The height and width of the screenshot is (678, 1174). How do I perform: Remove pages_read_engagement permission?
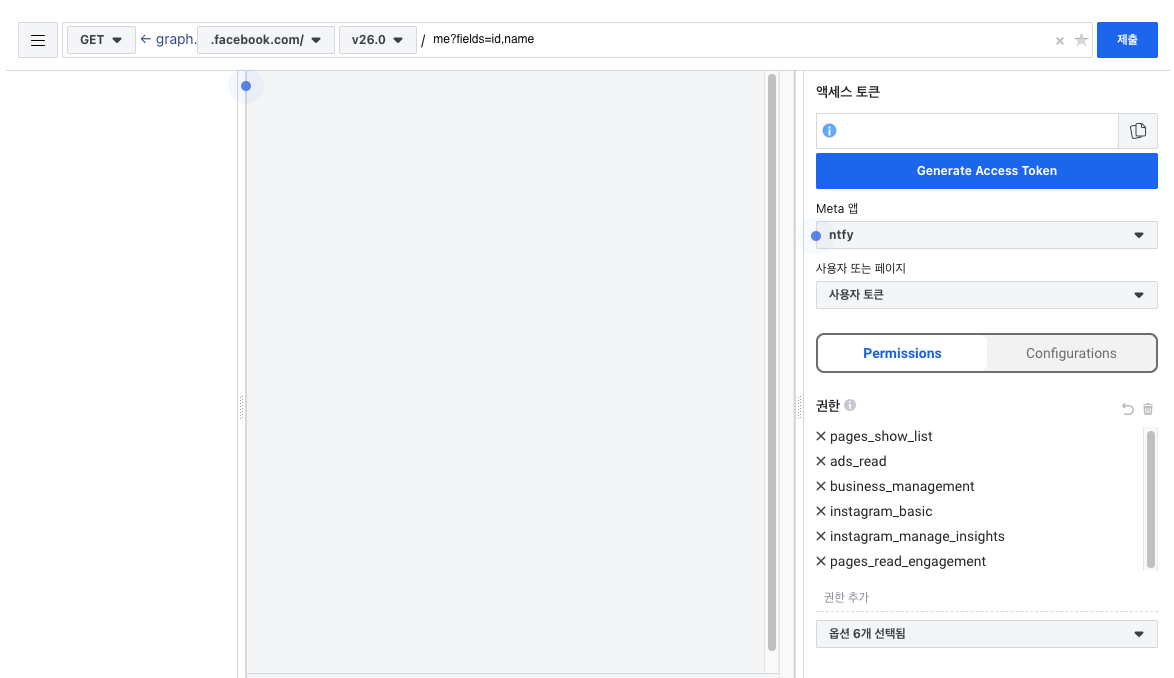point(821,561)
